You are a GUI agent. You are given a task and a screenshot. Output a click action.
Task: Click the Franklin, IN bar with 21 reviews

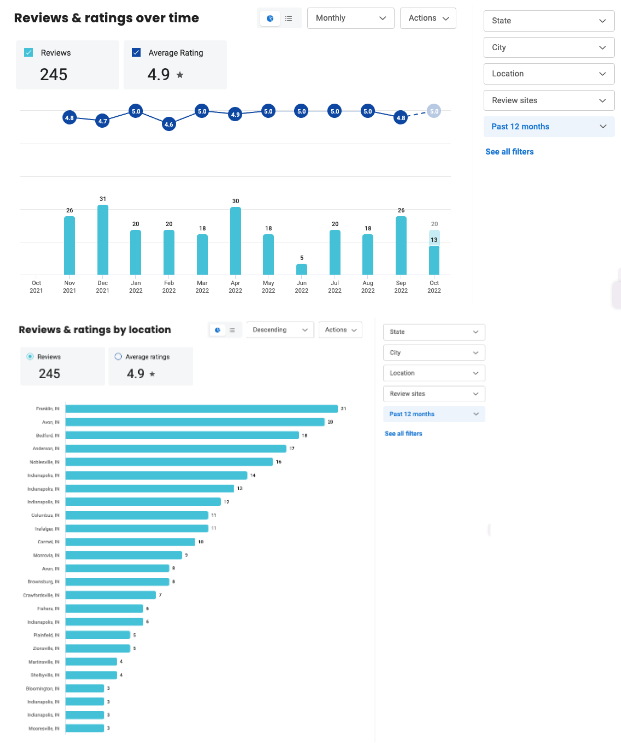pos(202,408)
